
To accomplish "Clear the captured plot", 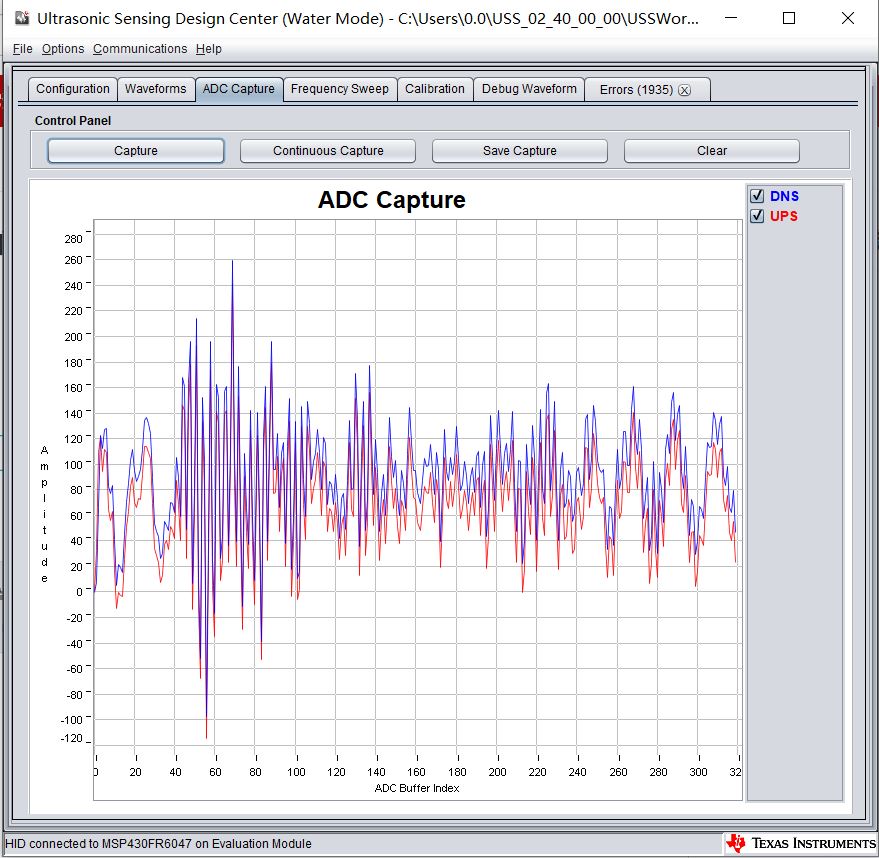I will click(x=712, y=151).
